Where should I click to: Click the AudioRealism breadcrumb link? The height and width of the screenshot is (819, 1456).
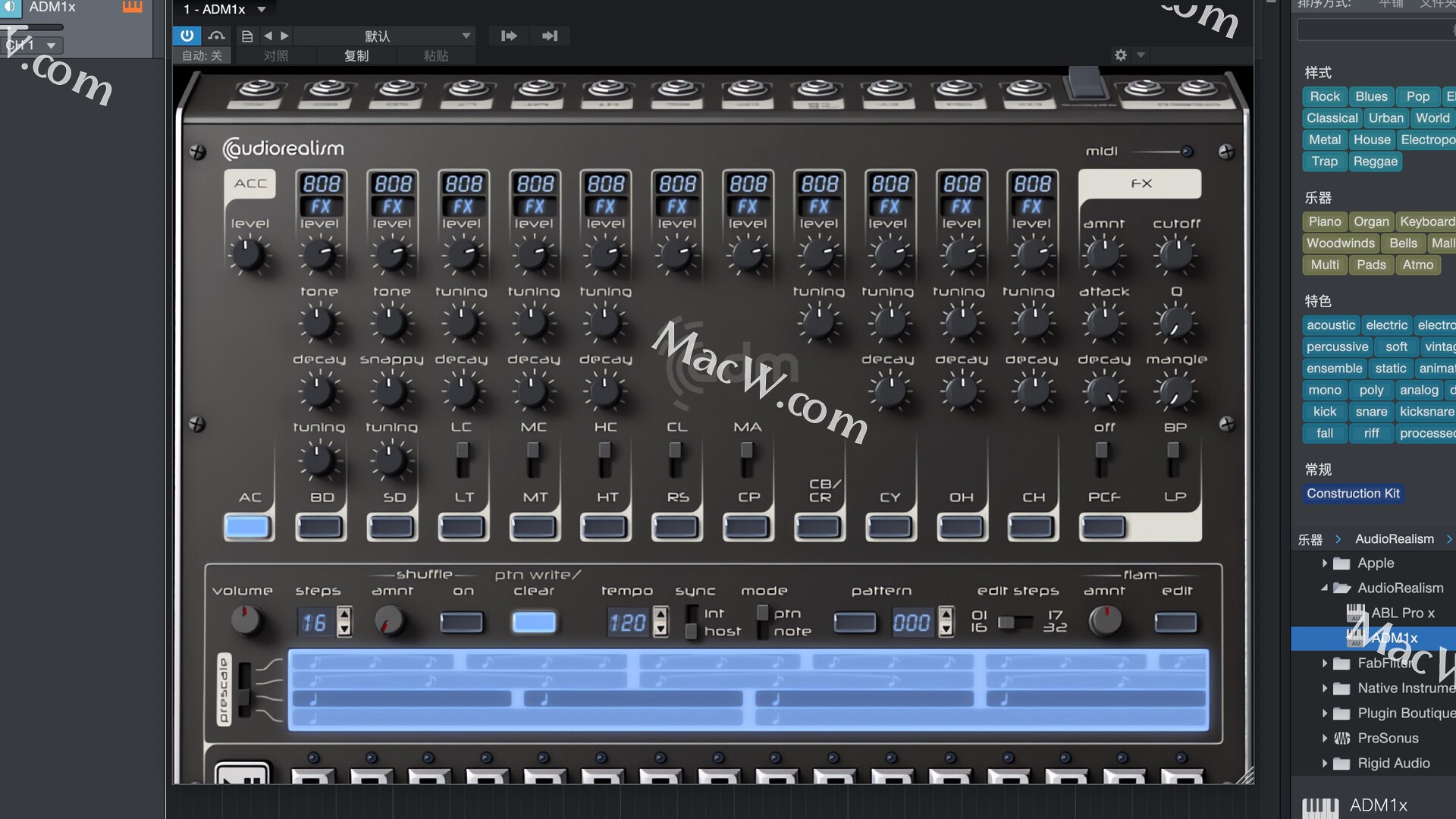(x=1394, y=539)
